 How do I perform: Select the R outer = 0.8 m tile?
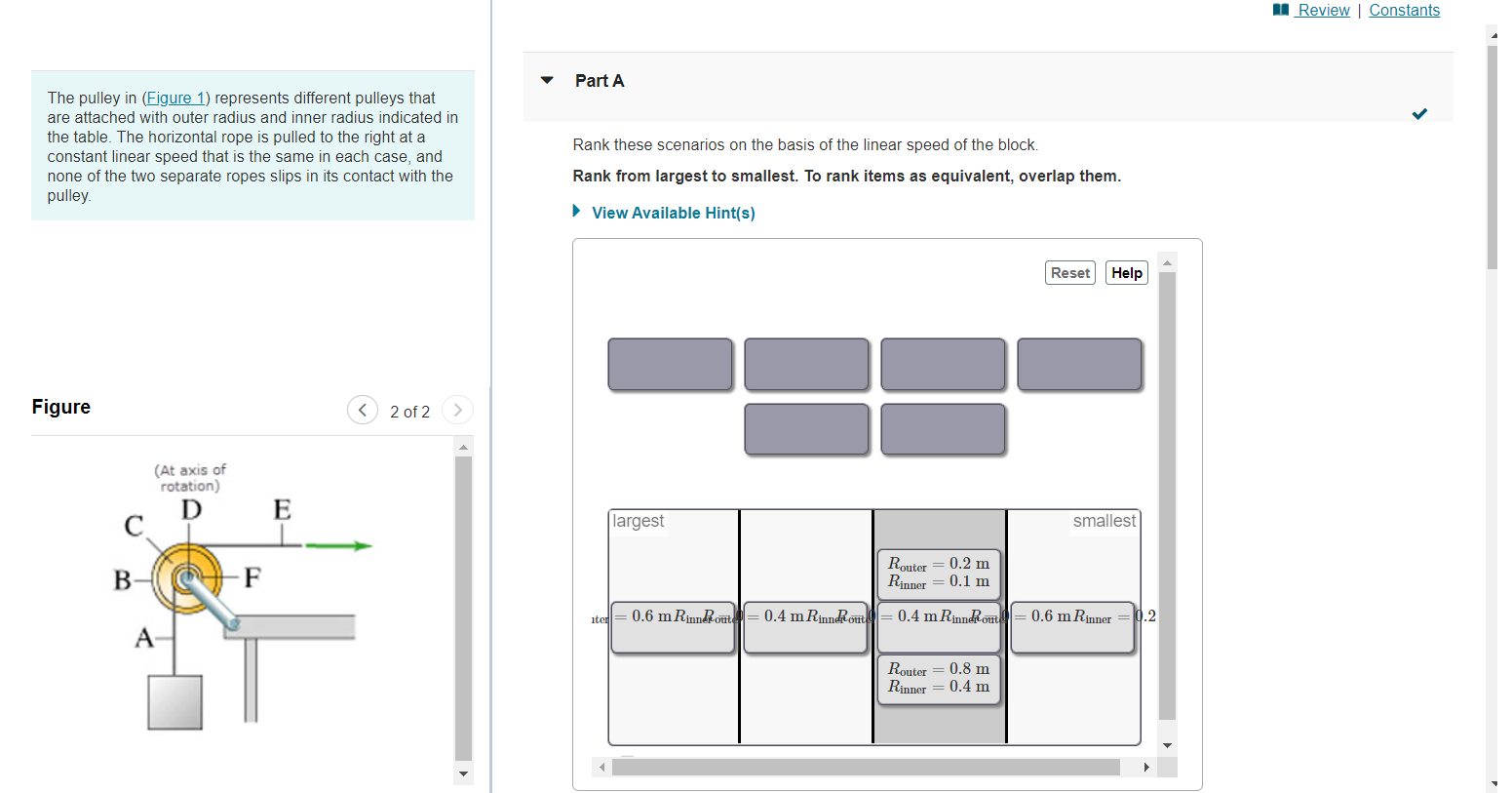pyautogui.click(x=939, y=678)
